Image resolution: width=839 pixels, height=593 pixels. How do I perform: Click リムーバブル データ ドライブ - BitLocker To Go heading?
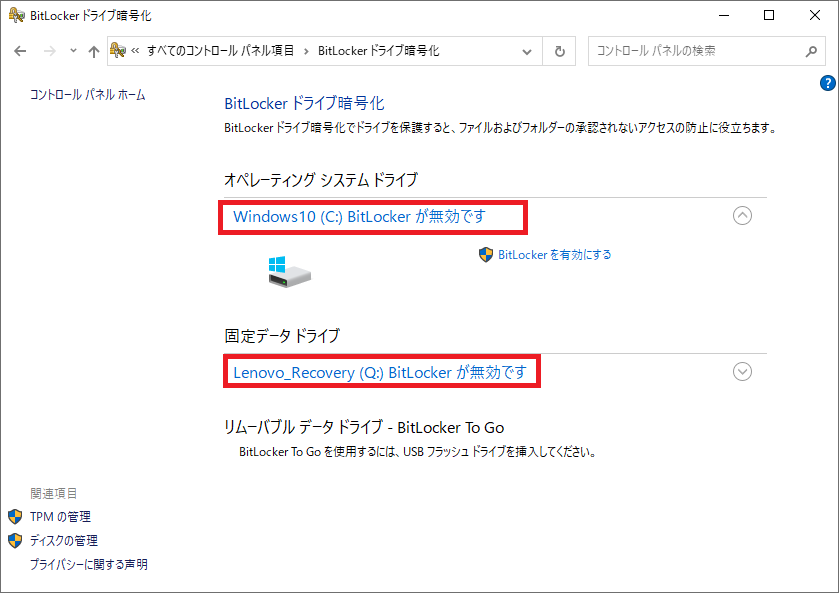tap(364, 427)
